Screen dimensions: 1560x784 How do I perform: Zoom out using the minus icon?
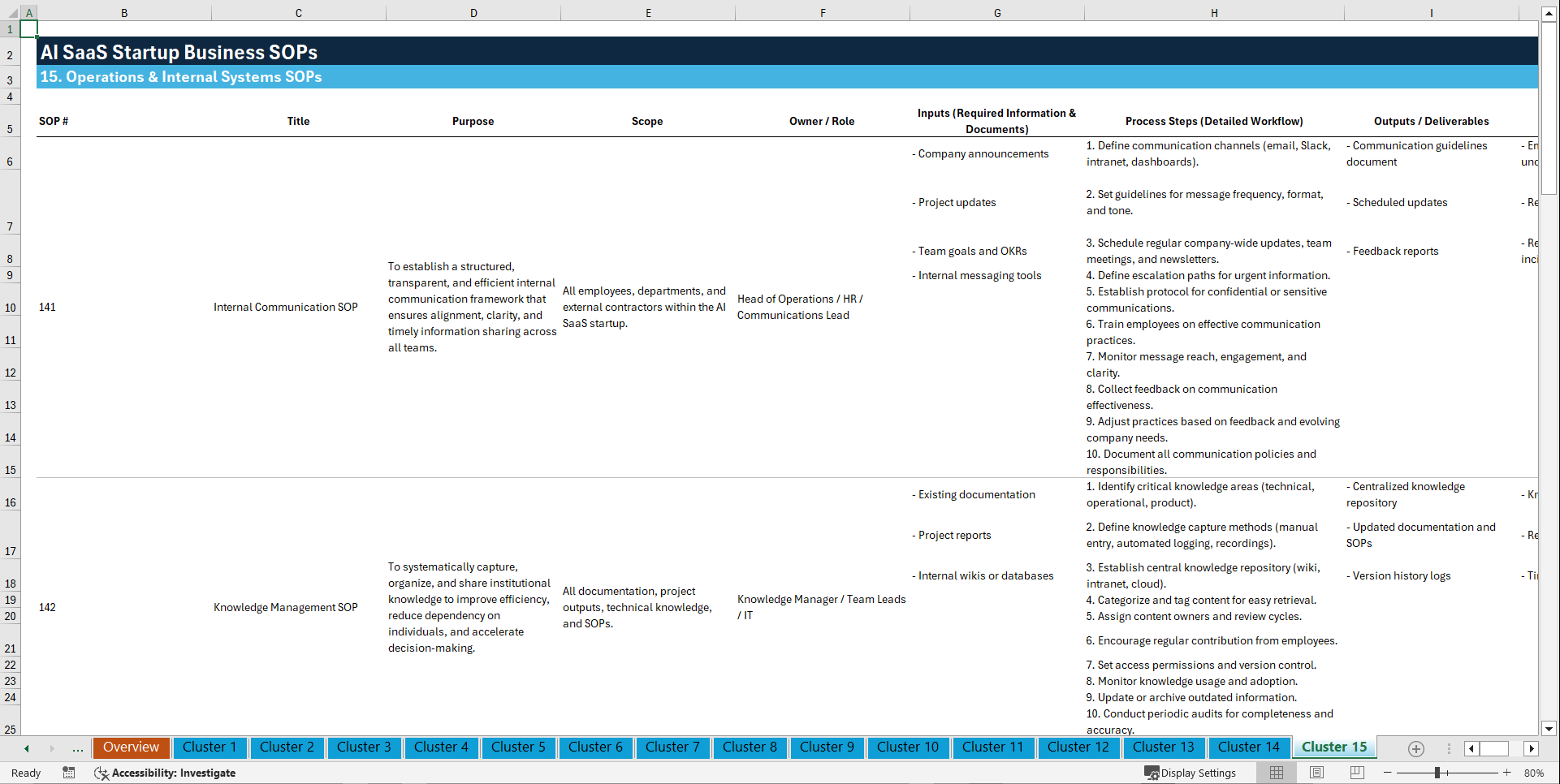click(x=1388, y=773)
